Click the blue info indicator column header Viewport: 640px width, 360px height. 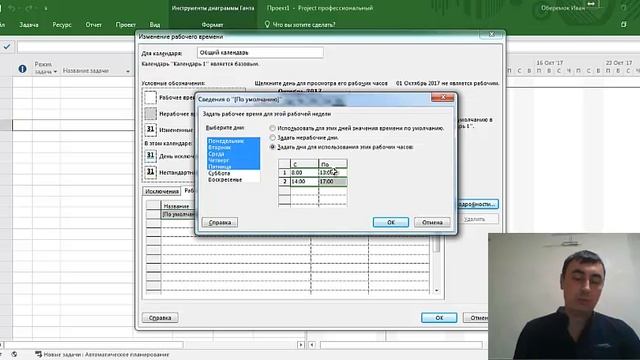(22, 69)
